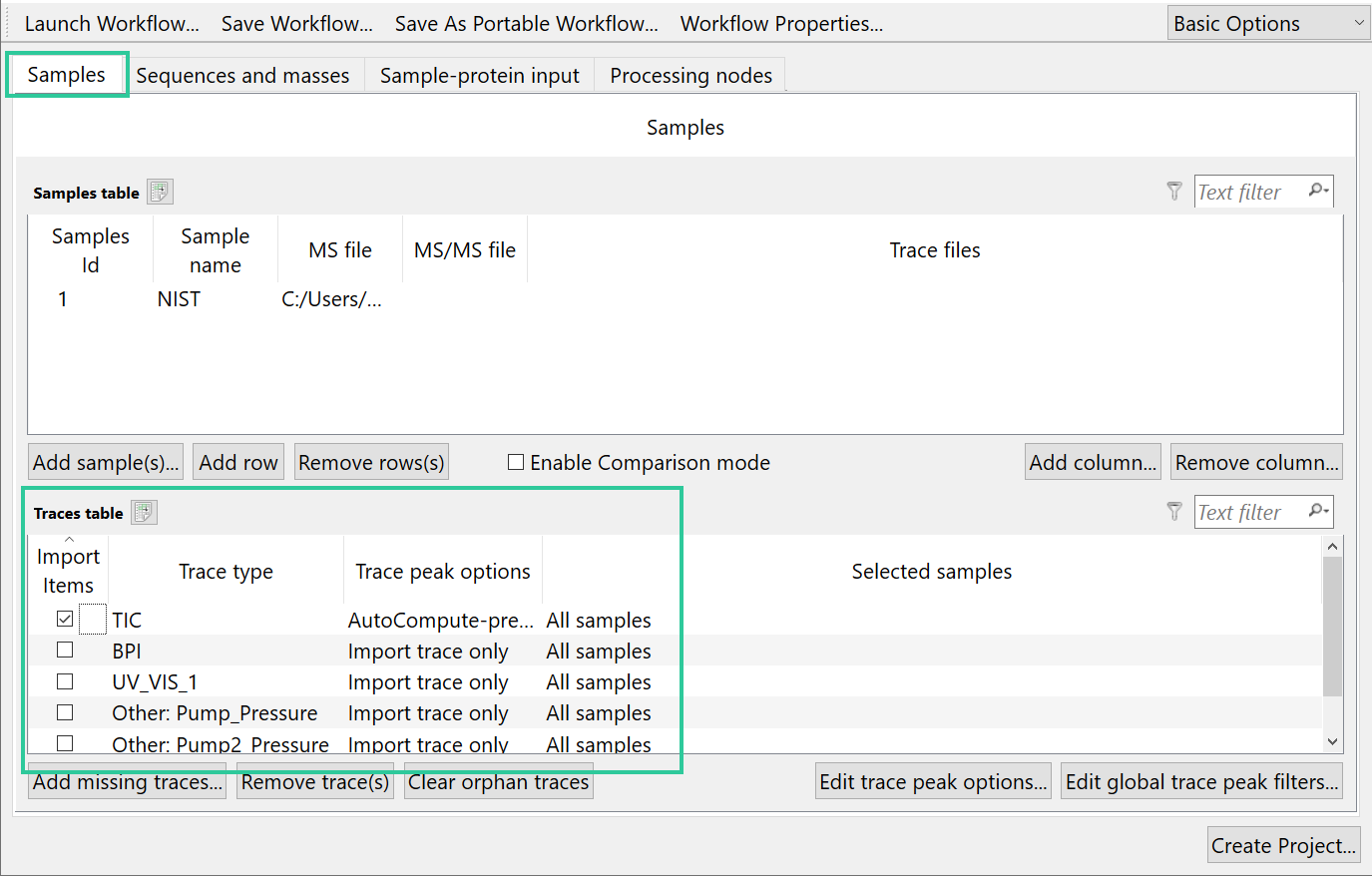Click the magnifier icon in the Samples table filter
Image resolution: width=1372 pixels, height=876 pixels.
[x=1318, y=191]
